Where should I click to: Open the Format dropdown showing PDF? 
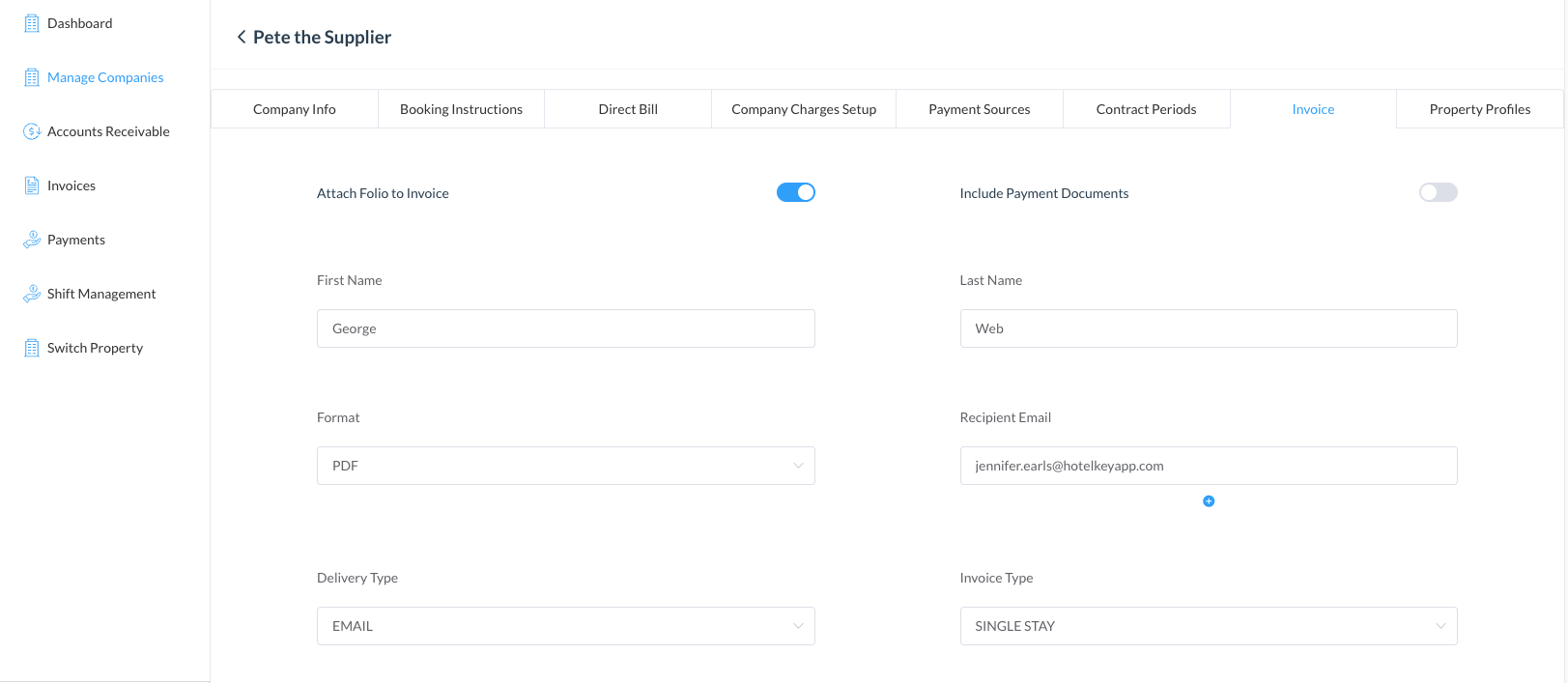tap(565, 466)
